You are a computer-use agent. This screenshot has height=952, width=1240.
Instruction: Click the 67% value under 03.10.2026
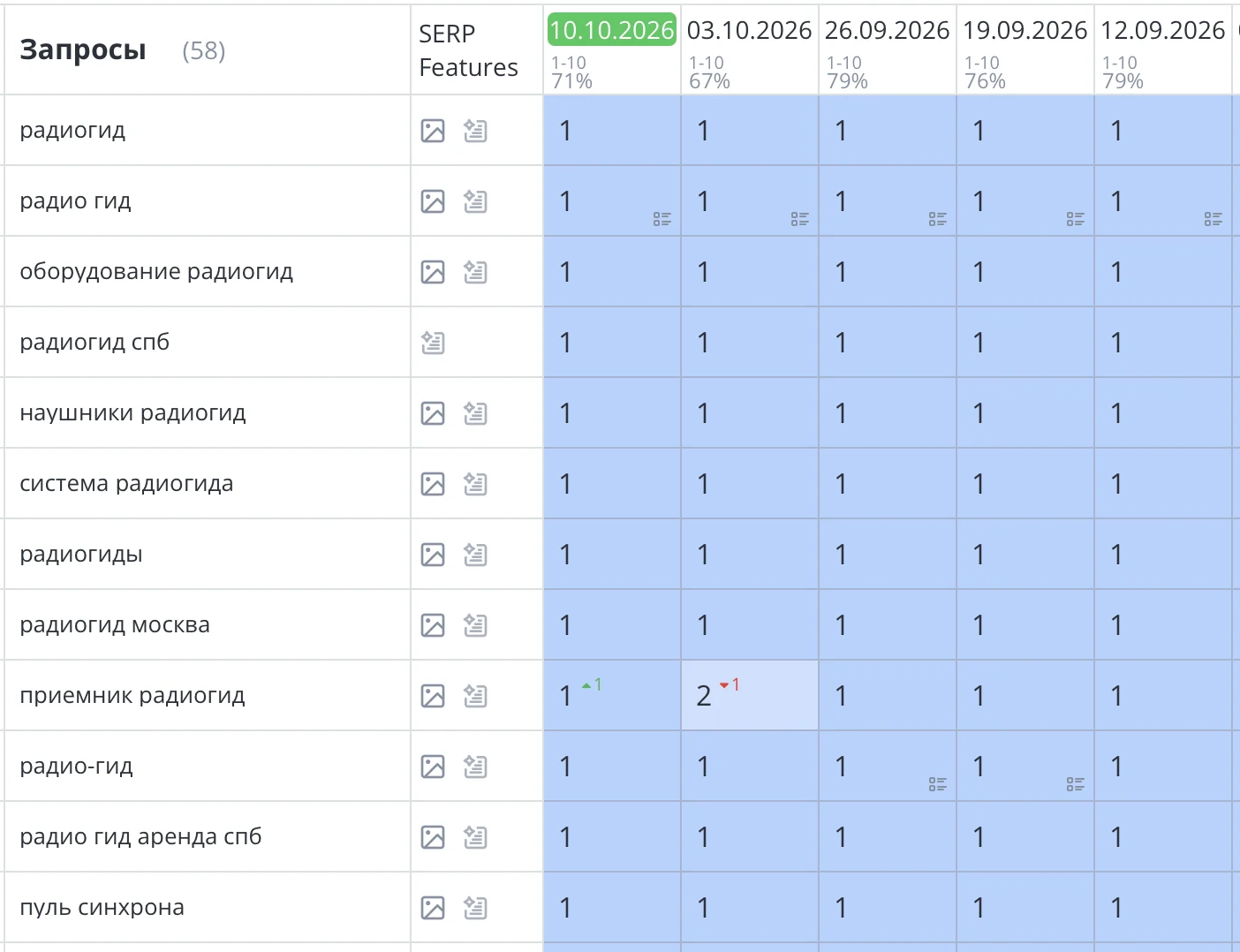coord(710,81)
